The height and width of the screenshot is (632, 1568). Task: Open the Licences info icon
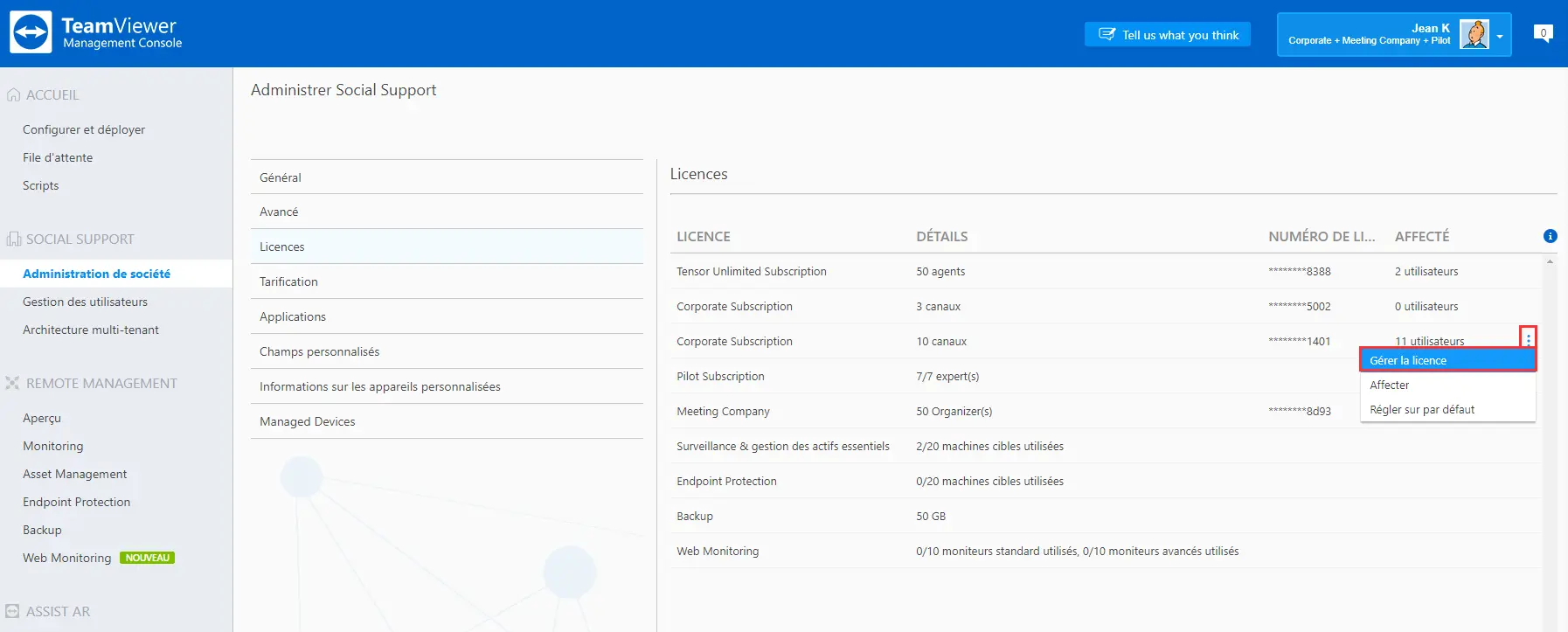coord(1550,236)
